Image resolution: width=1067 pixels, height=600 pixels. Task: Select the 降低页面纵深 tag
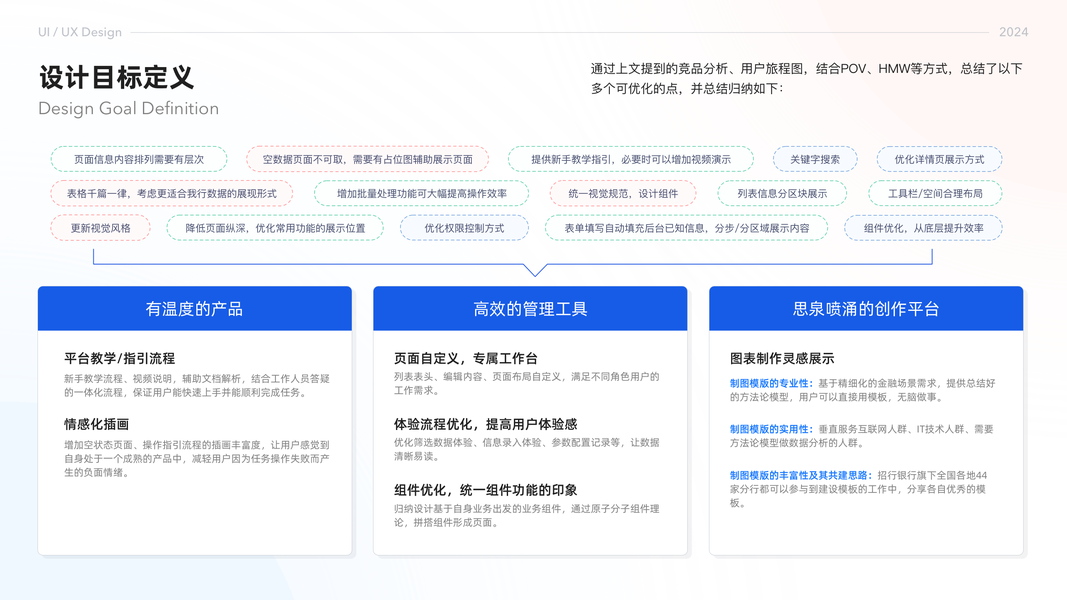(275, 228)
